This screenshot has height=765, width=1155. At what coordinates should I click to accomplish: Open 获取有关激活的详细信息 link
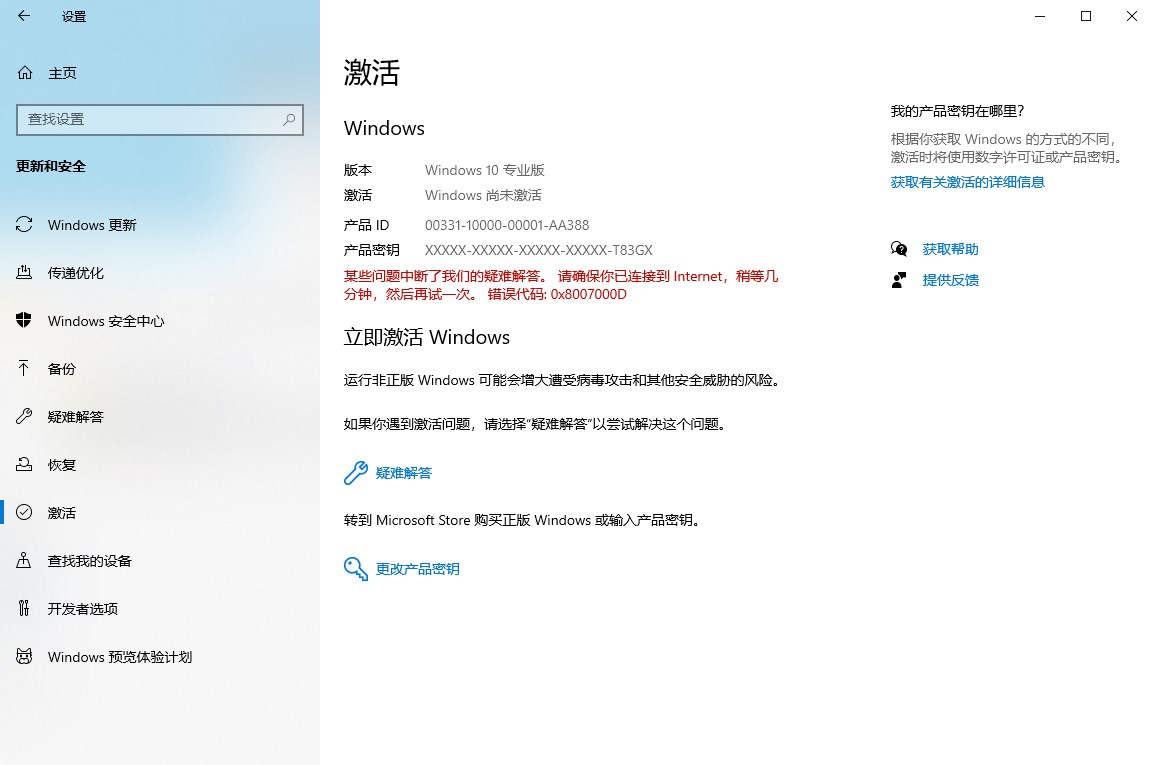[x=967, y=182]
